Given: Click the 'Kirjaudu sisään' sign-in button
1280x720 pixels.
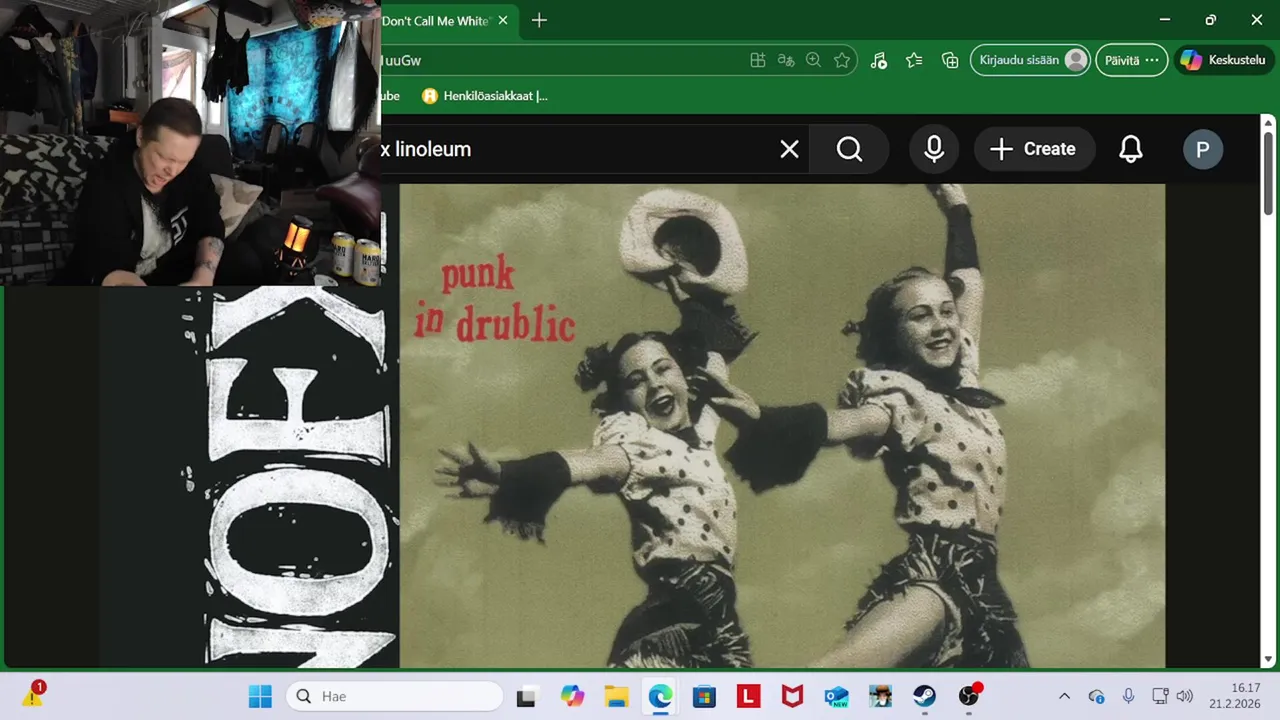Looking at the screenshot, I should pyautogui.click(x=1030, y=60).
